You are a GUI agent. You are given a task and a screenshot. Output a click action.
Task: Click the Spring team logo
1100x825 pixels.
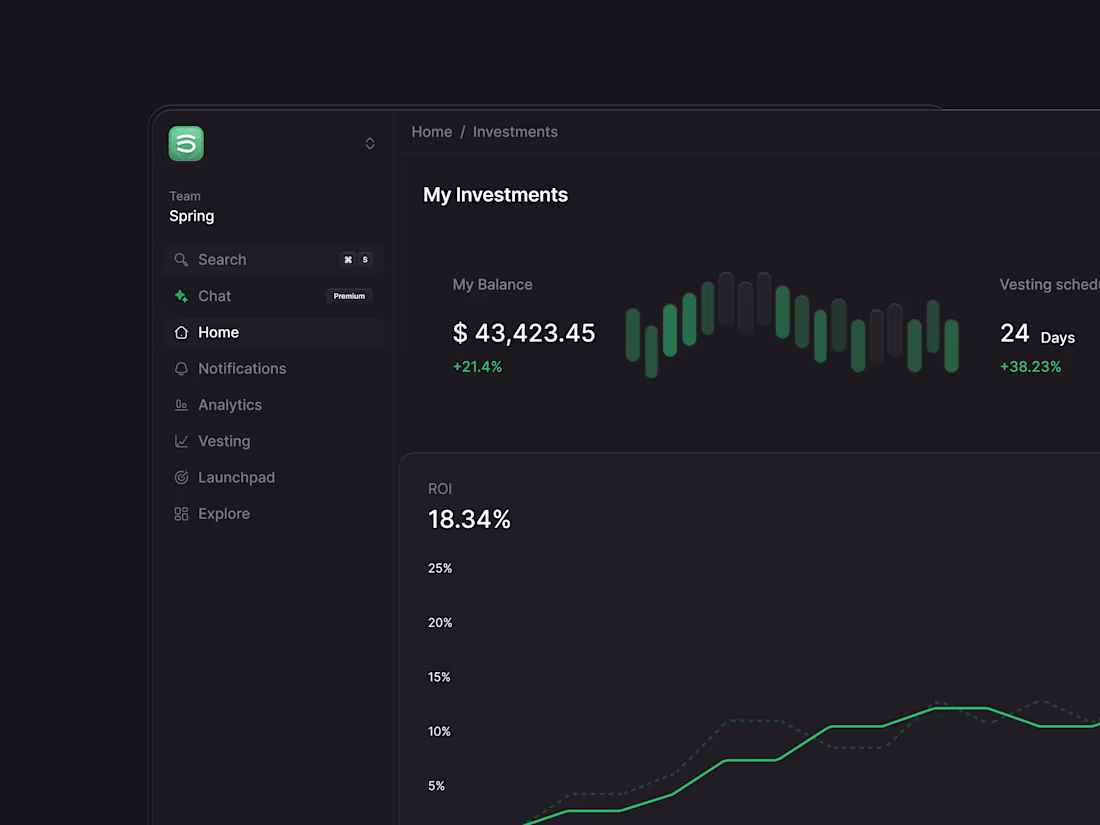click(x=186, y=144)
